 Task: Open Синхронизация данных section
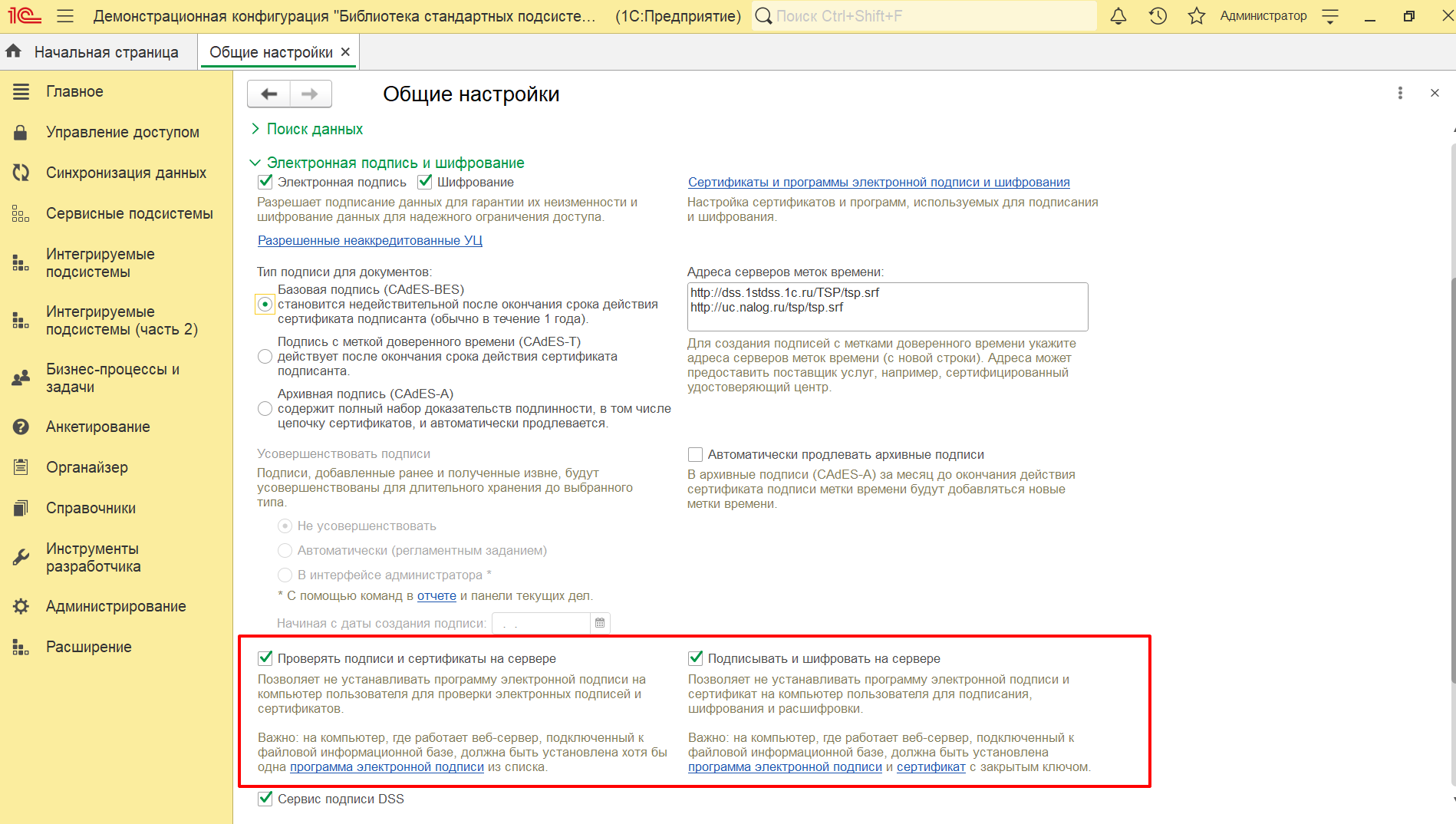126,173
